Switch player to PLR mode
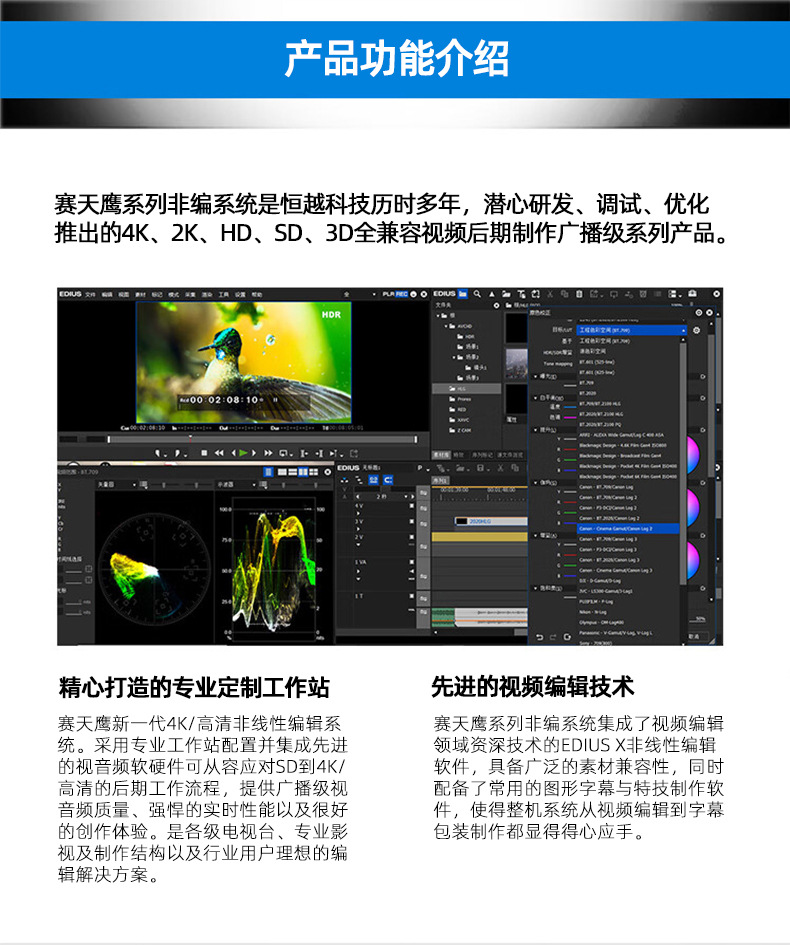 [388, 294]
